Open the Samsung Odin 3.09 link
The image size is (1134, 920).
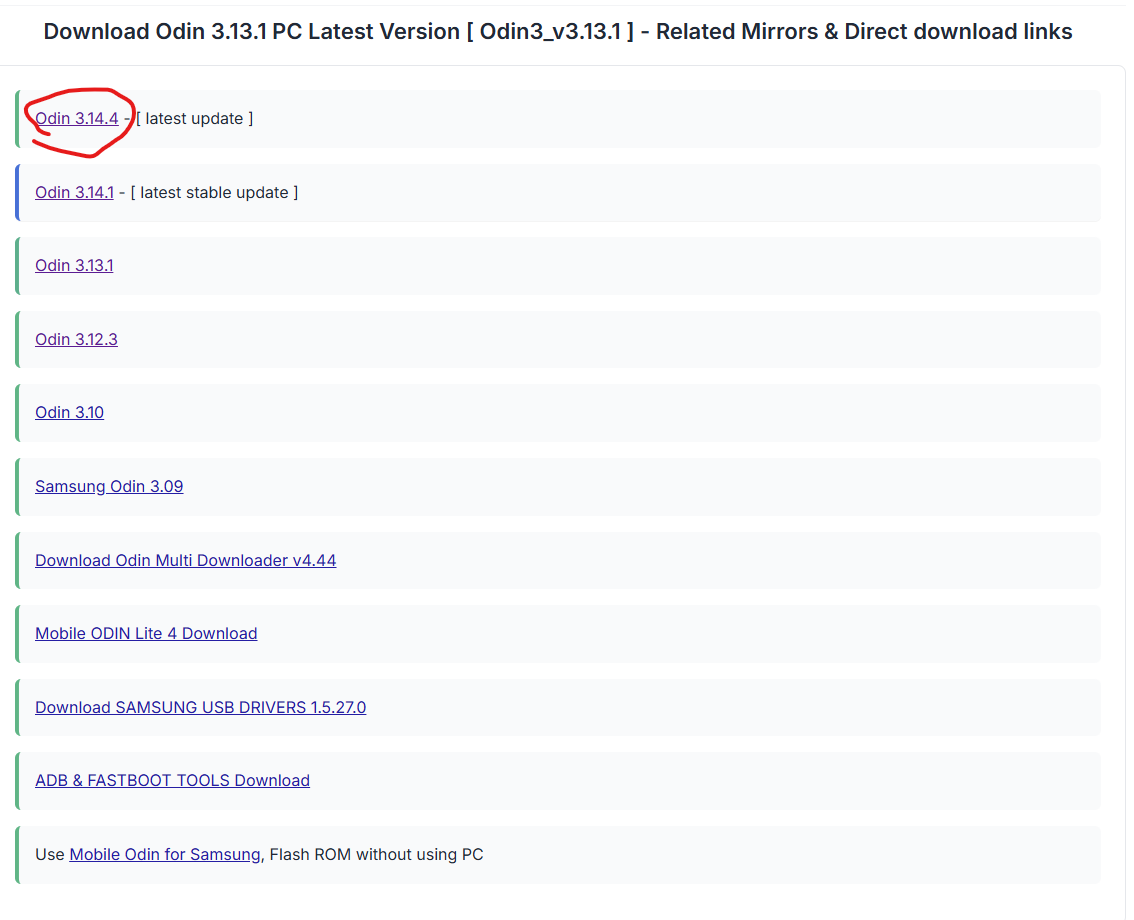109,486
